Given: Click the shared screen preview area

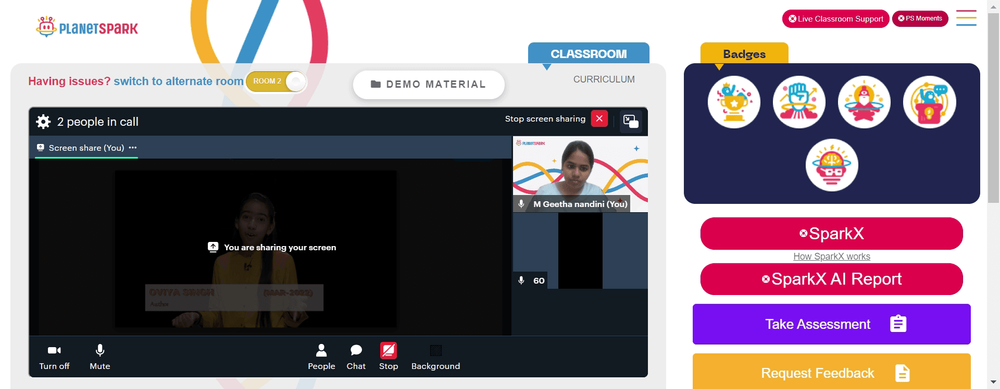Looking at the screenshot, I should pos(270,247).
